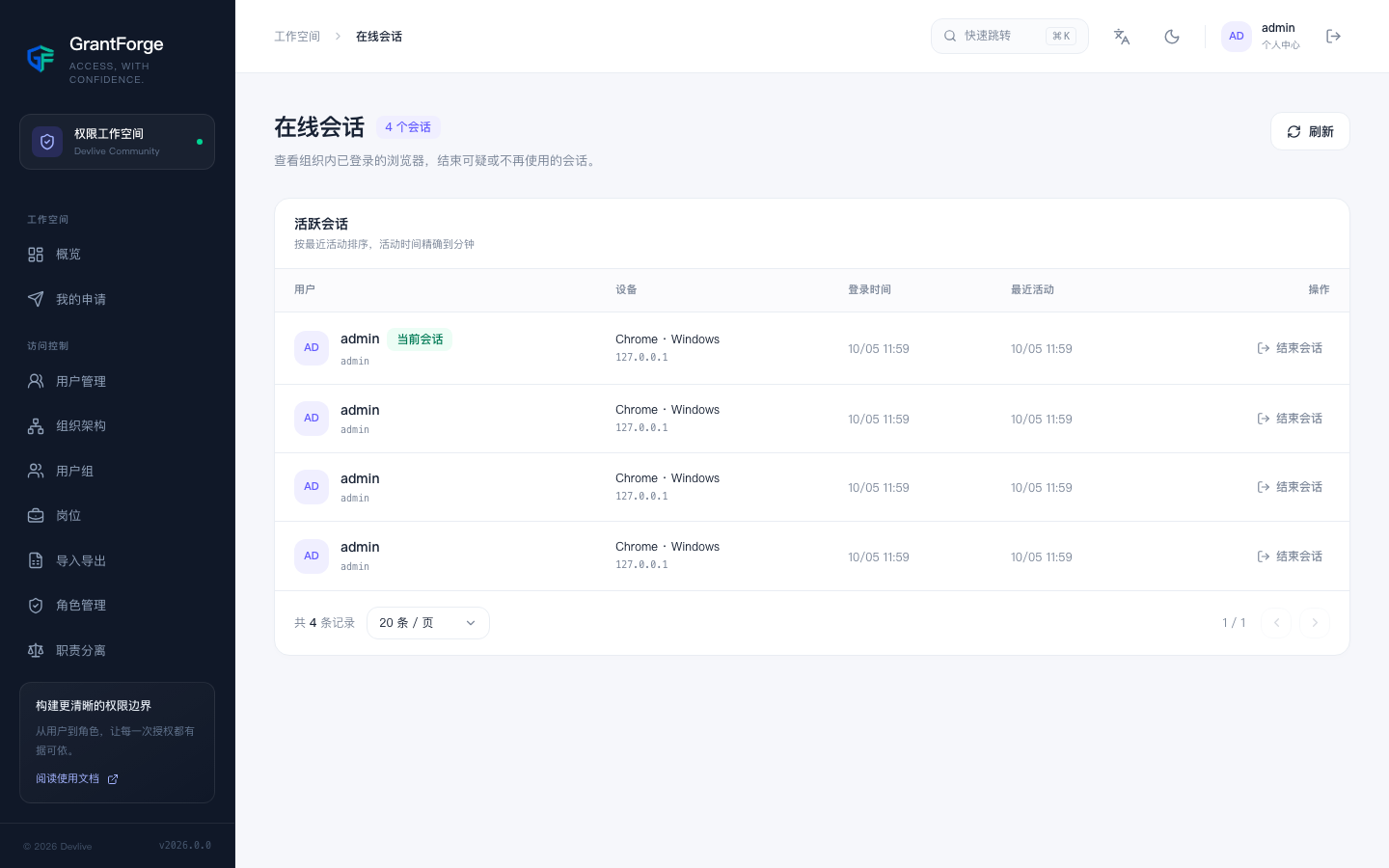Click the 在线会话 breadcrumb text

tap(379, 37)
